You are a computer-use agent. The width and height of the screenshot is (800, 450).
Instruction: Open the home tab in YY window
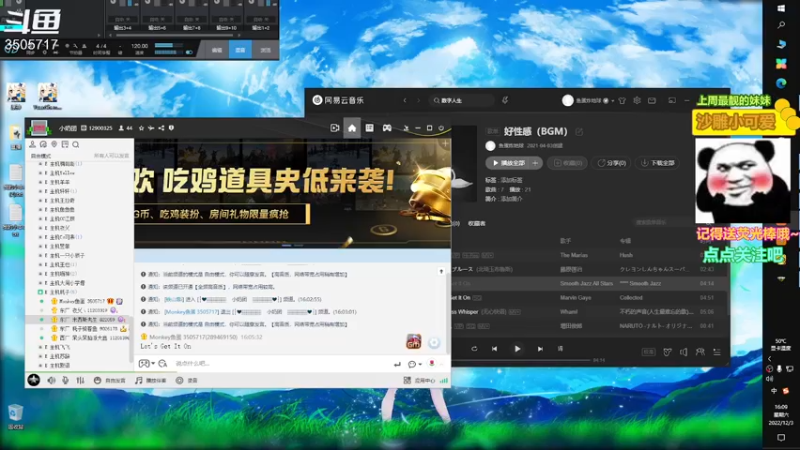[352, 128]
